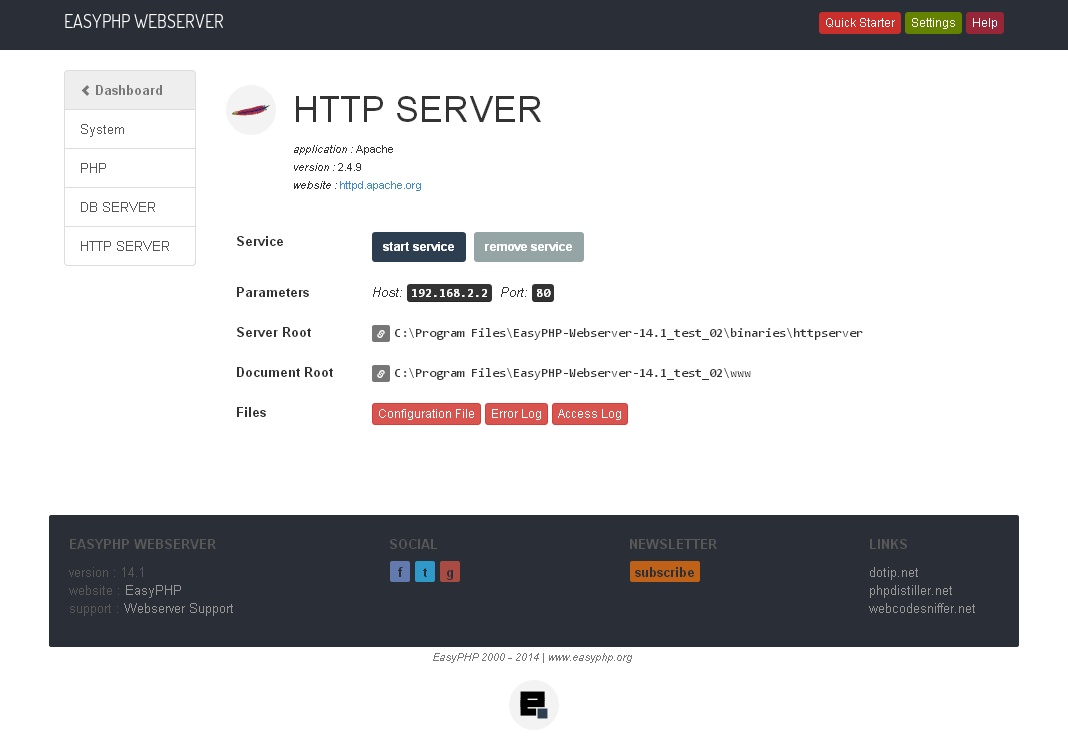Open the EasyPHP website link in footer
The width and height of the screenshot is (1068, 743).
(x=153, y=590)
